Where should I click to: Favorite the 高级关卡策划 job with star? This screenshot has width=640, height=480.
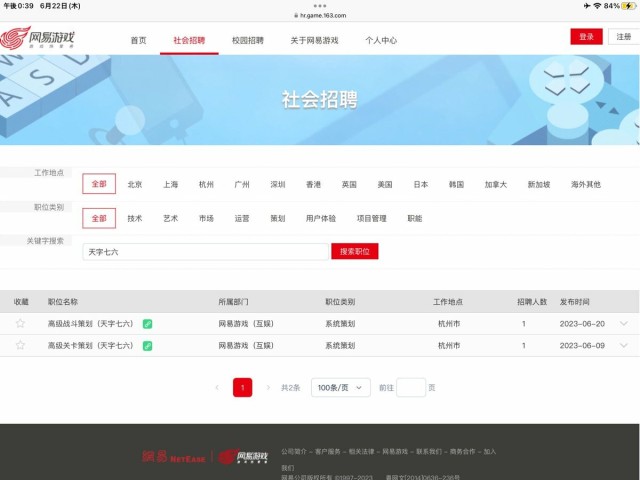pos(20,345)
